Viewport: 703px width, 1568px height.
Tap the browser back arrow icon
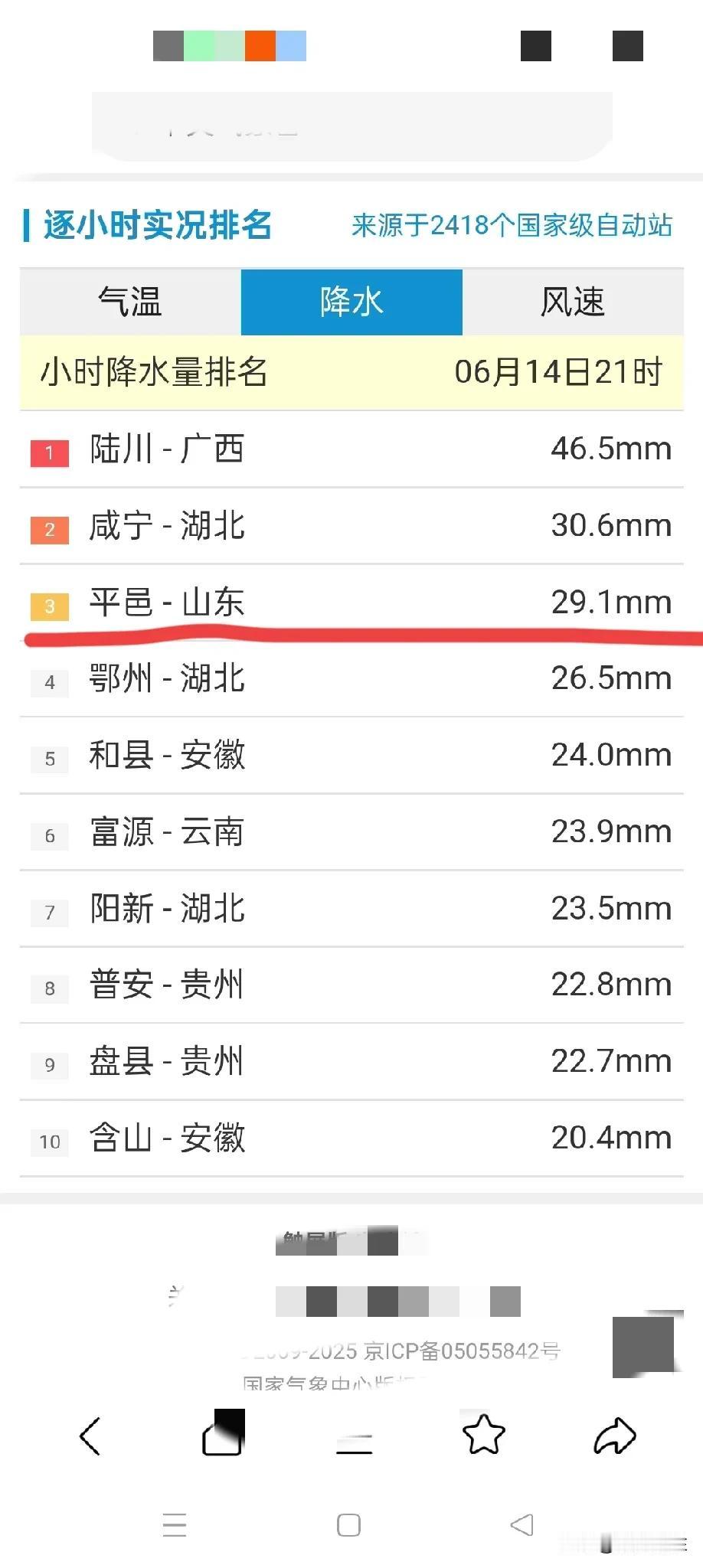90,1436
